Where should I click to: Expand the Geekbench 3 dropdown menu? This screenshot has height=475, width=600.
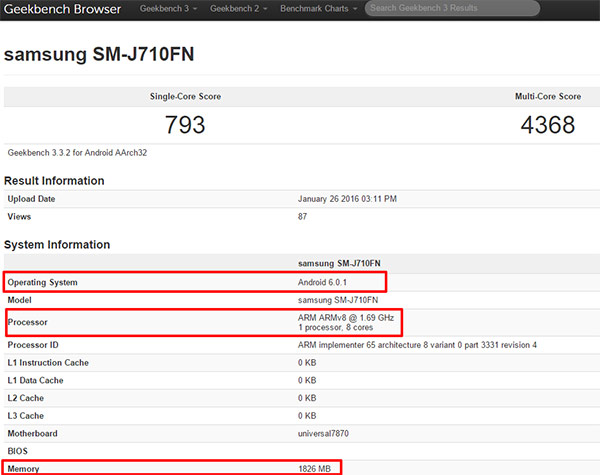[x=168, y=8]
